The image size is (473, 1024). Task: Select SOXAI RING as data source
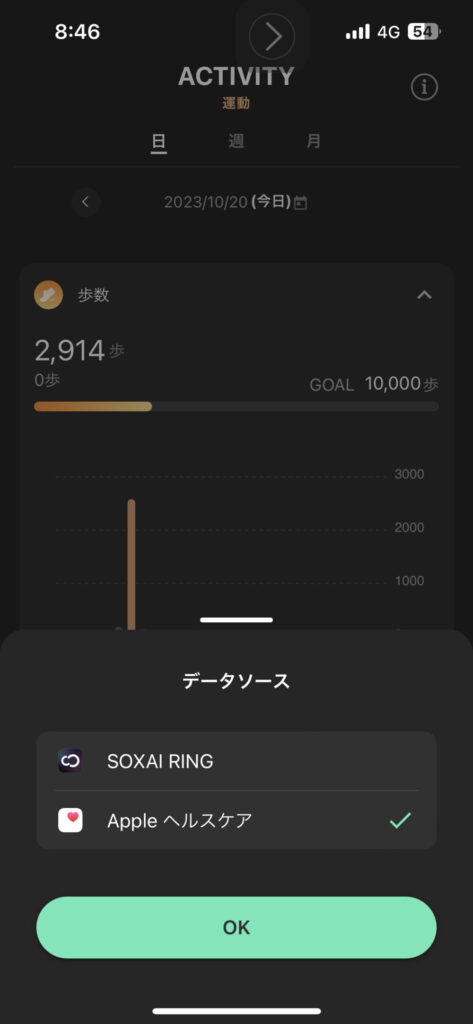pos(236,761)
